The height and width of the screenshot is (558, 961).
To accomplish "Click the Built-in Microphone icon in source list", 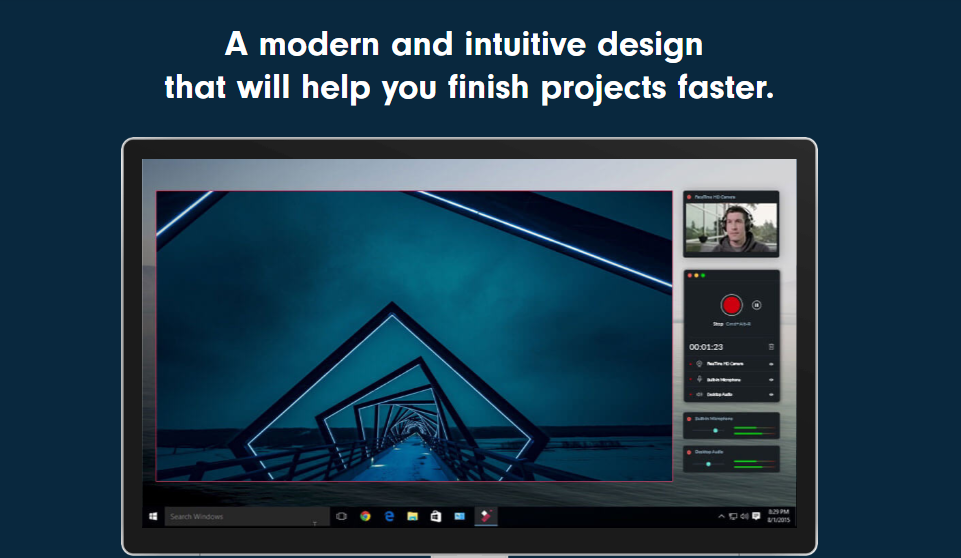I will coord(699,379).
